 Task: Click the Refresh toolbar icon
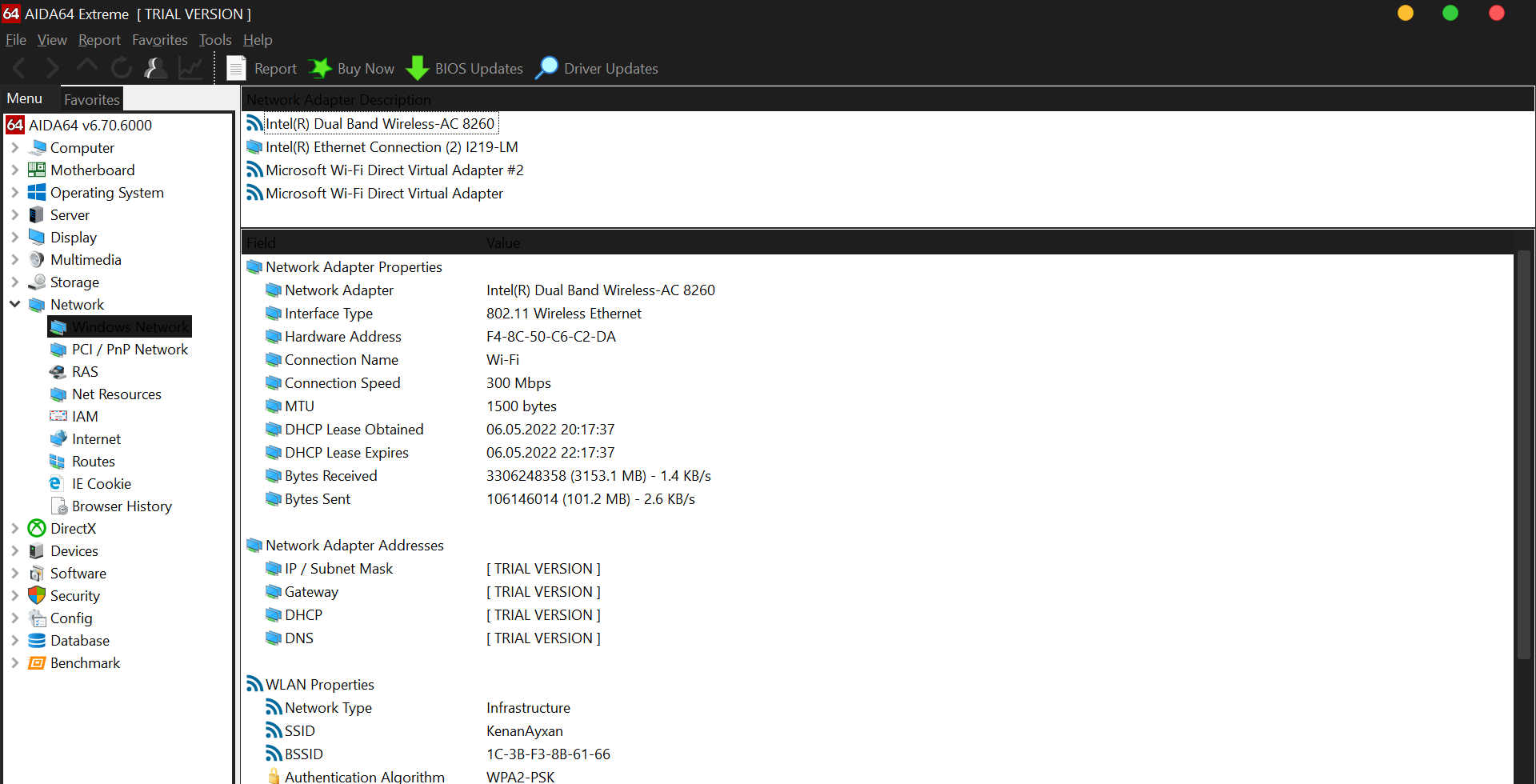pos(122,69)
